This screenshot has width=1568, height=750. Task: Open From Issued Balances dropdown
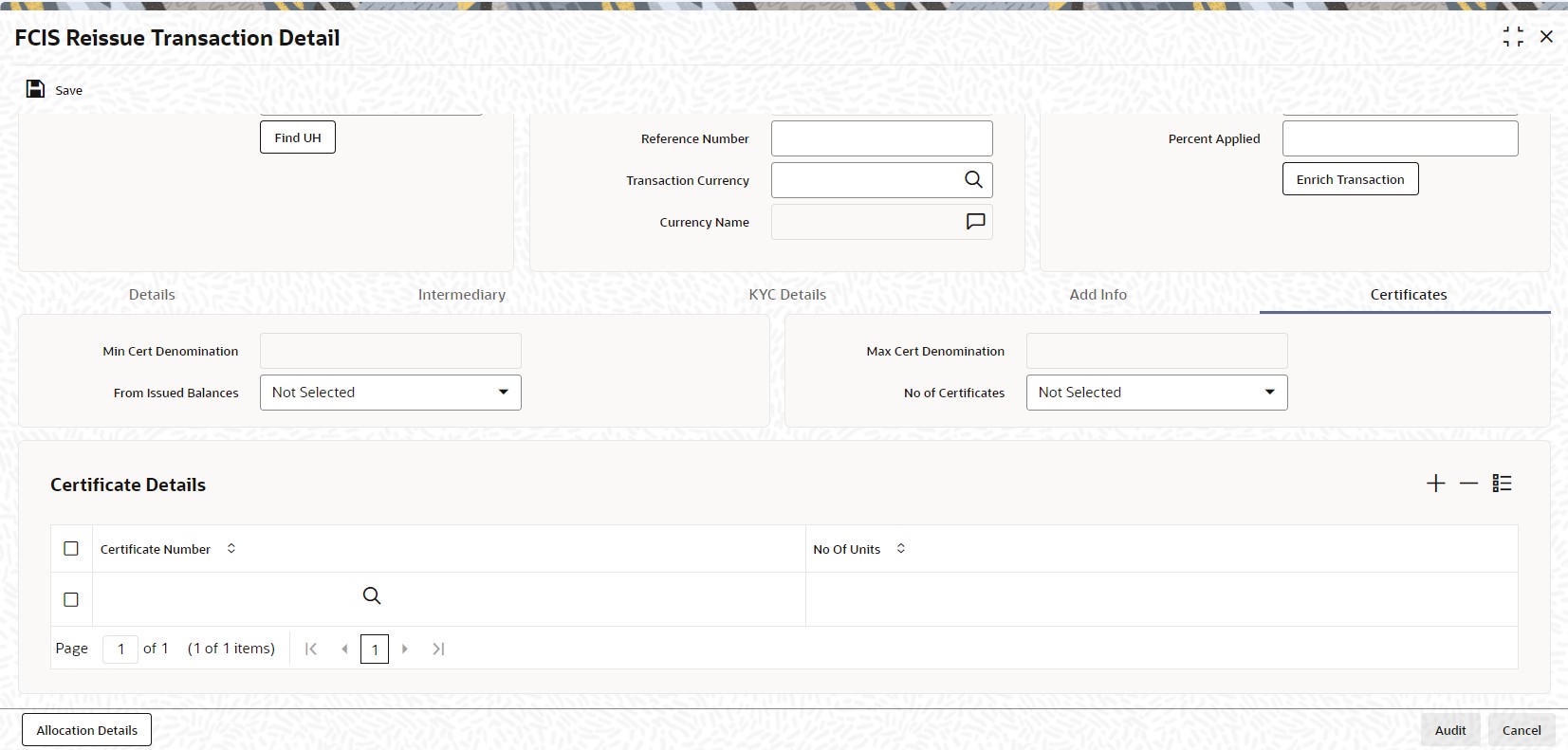(x=391, y=393)
